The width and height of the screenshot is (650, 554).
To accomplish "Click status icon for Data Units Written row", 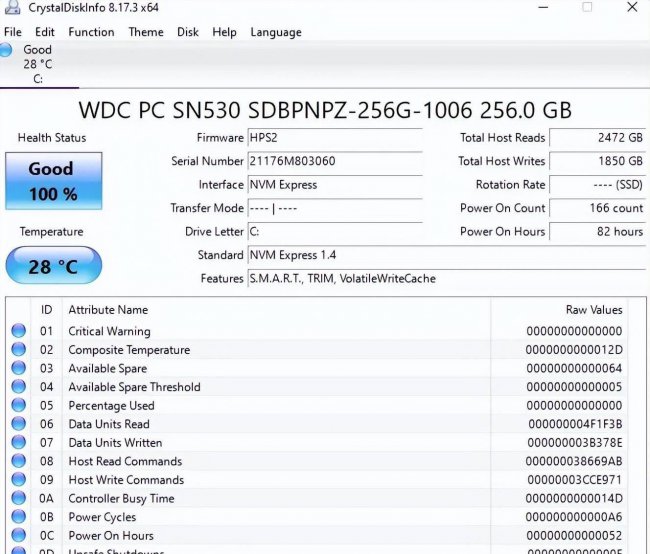I will coord(18,442).
